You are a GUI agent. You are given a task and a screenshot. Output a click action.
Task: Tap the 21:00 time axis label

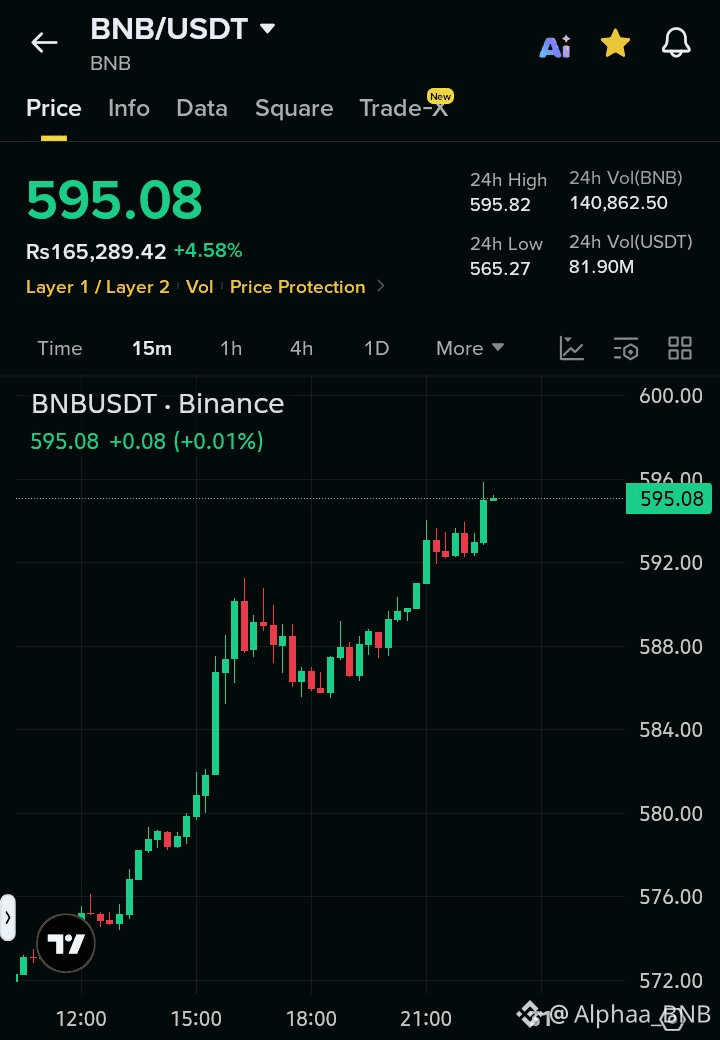click(426, 1019)
